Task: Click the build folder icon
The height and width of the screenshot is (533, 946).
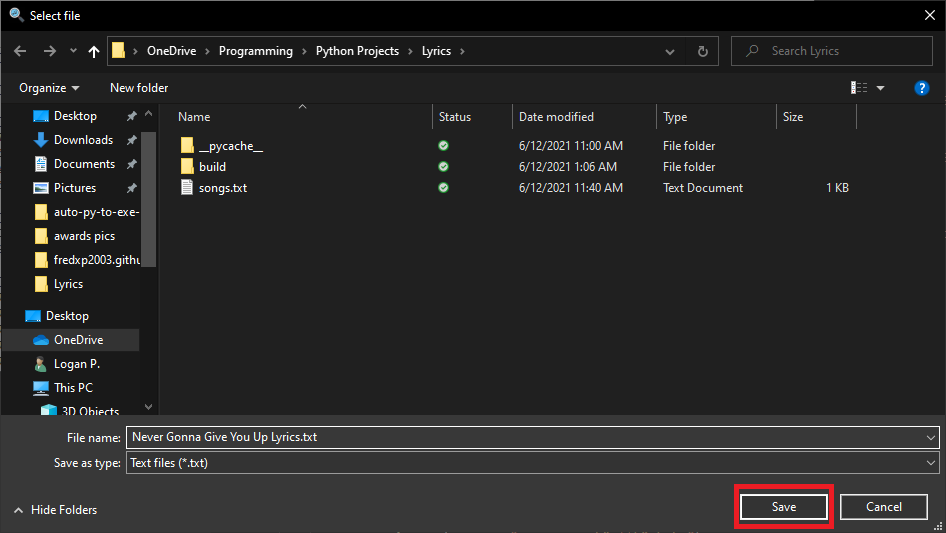Action: pyautogui.click(x=187, y=167)
